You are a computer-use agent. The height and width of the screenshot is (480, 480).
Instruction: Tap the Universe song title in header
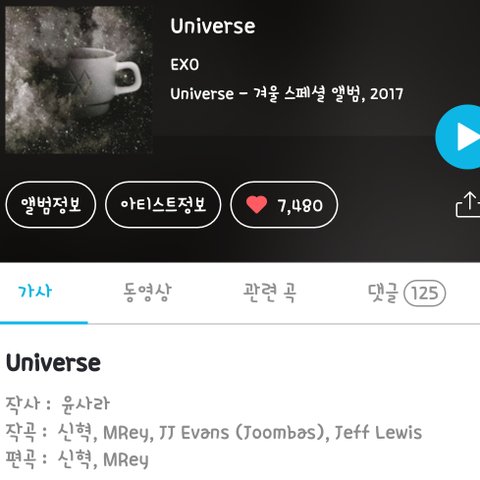pos(213,26)
